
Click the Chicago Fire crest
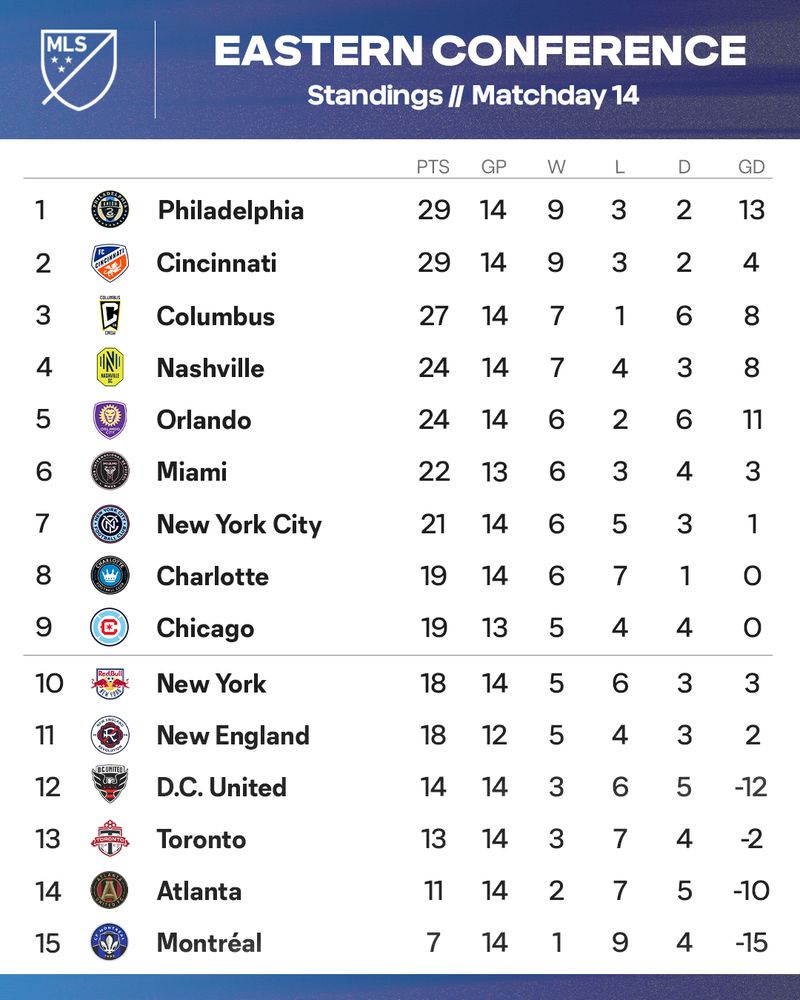point(110,628)
